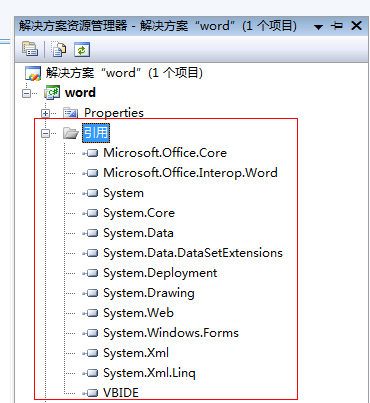Select the System.Windows.Forms reference
Image resolution: width=370 pixels, height=403 pixels.
pos(171,333)
